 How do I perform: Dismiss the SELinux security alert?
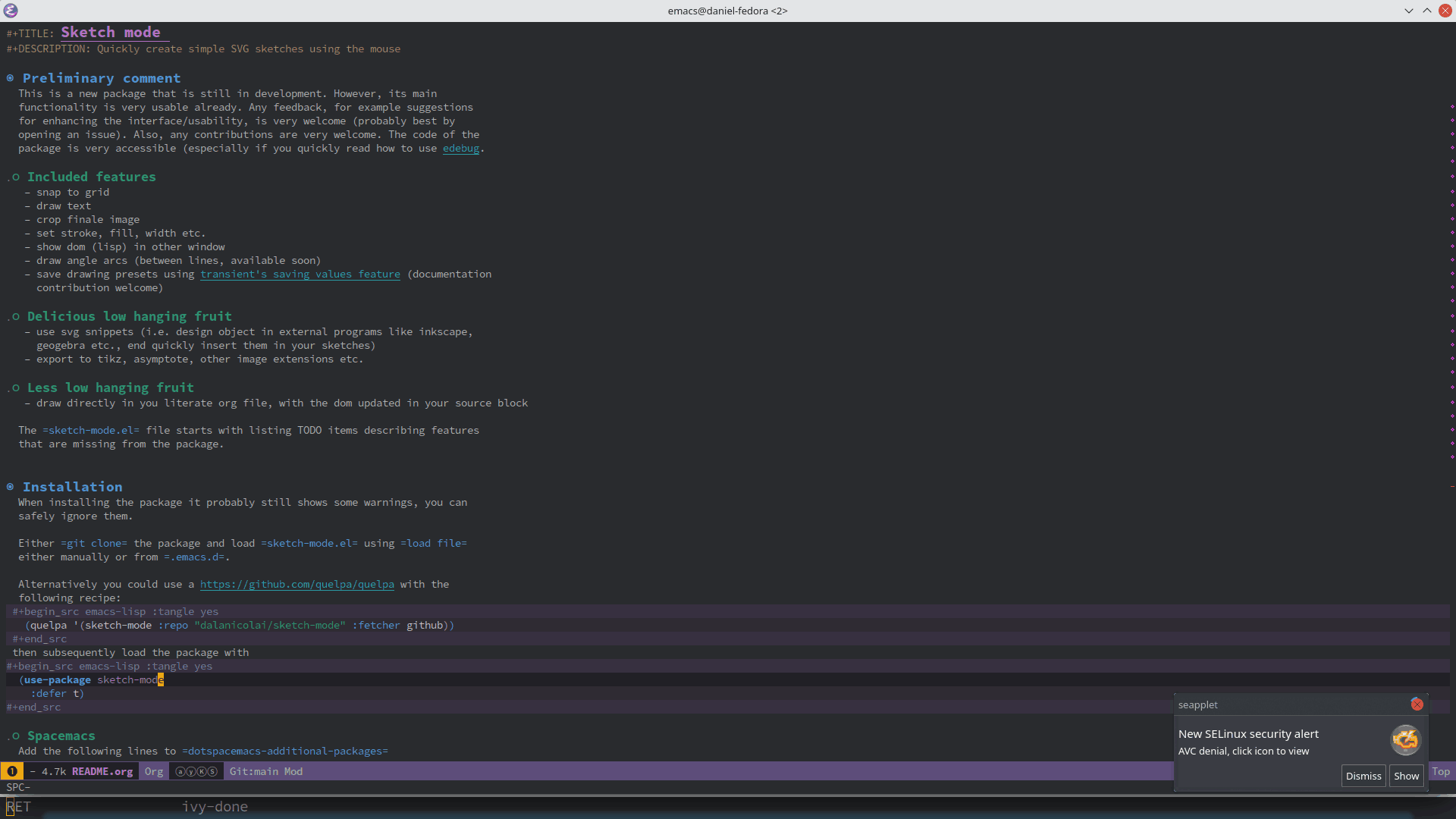pos(1363,776)
